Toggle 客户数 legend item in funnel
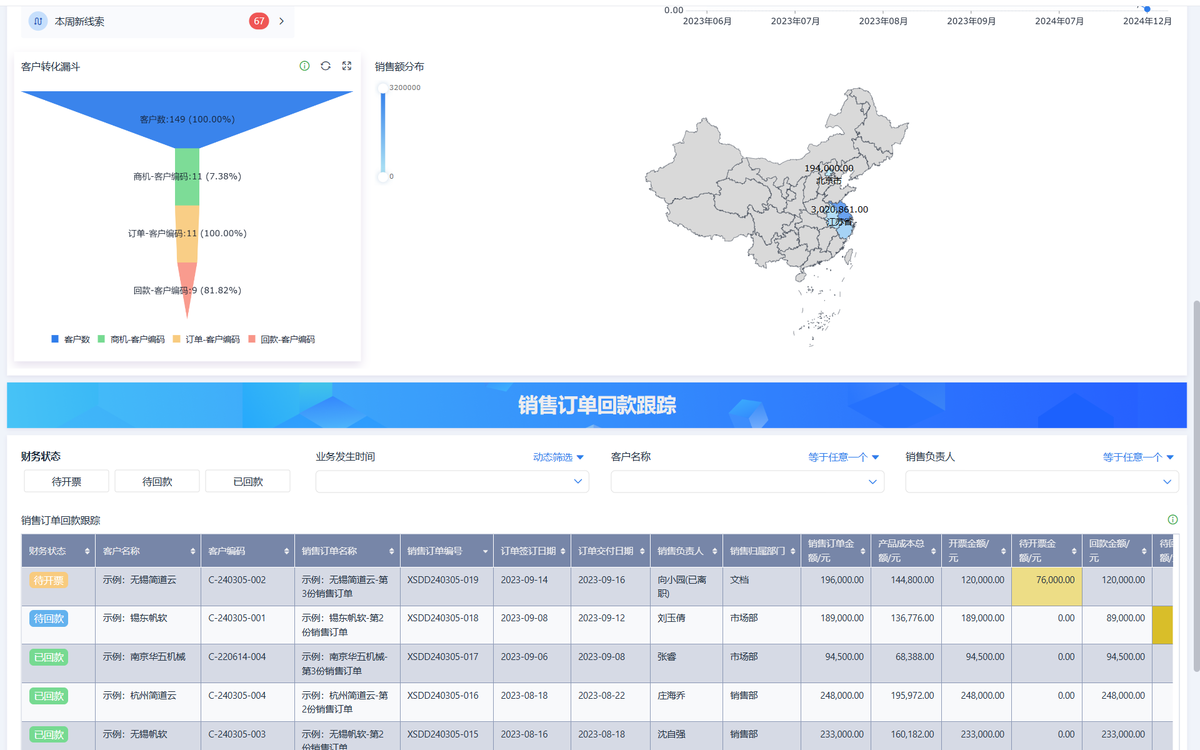This screenshot has height=750, width=1200. (x=70, y=340)
